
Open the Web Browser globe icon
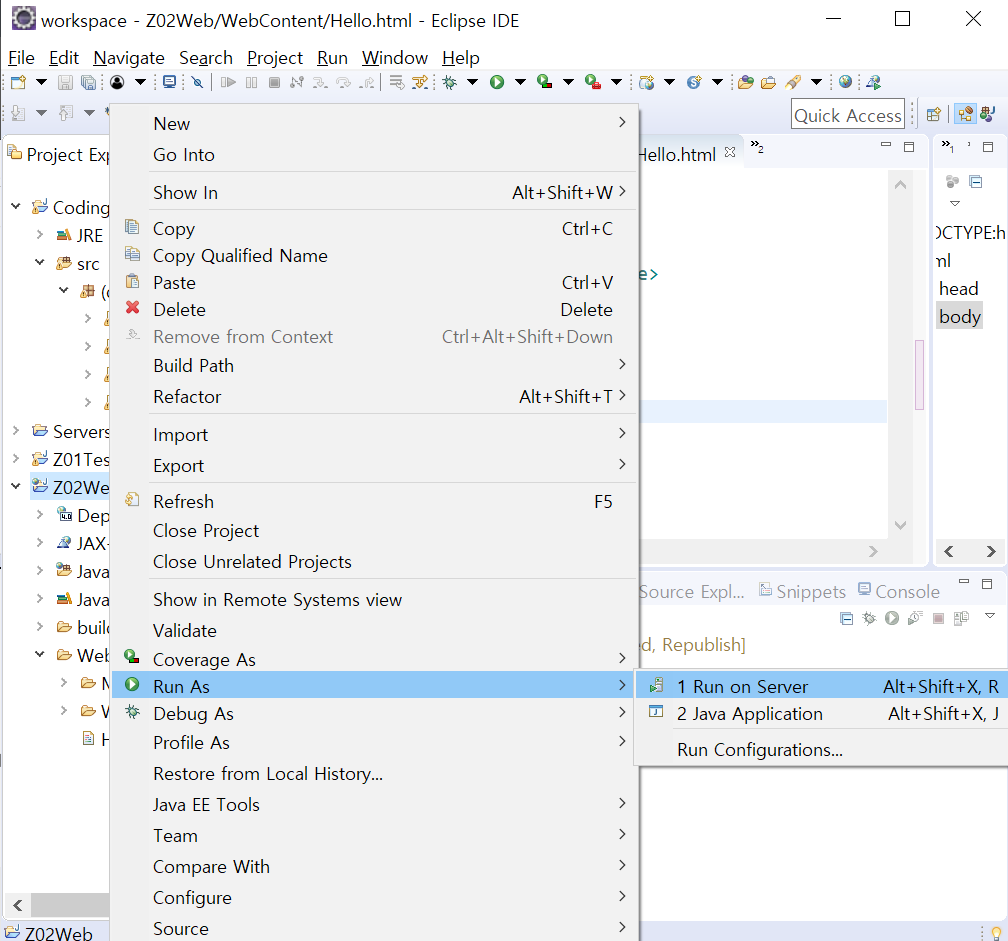(845, 82)
